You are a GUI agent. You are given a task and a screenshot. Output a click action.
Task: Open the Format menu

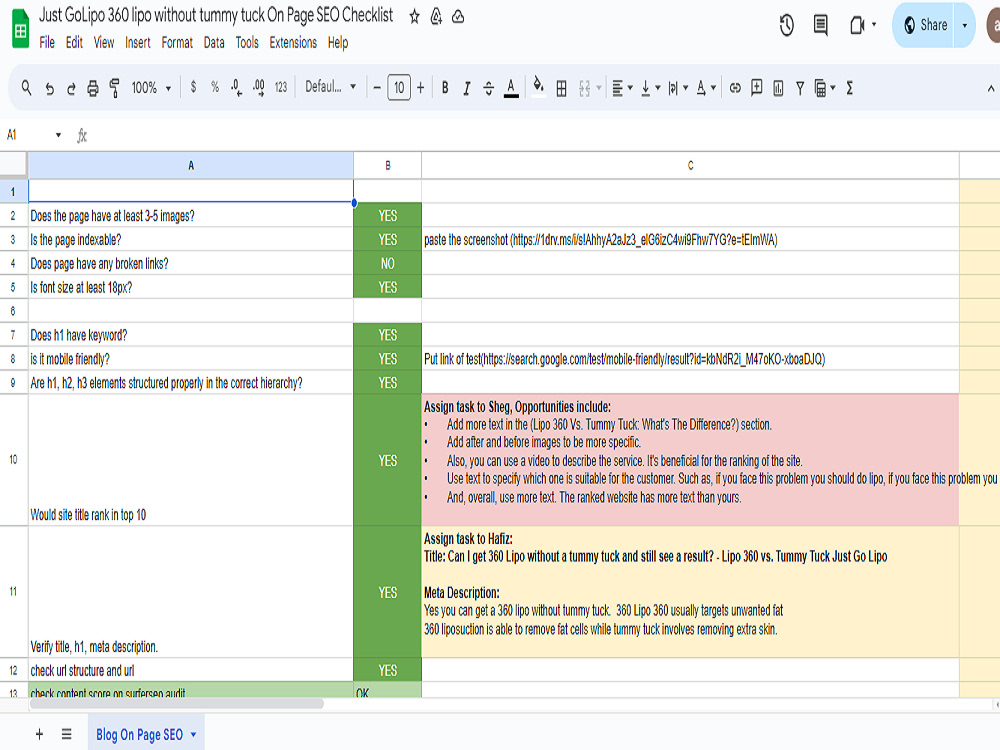pyautogui.click(x=177, y=43)
